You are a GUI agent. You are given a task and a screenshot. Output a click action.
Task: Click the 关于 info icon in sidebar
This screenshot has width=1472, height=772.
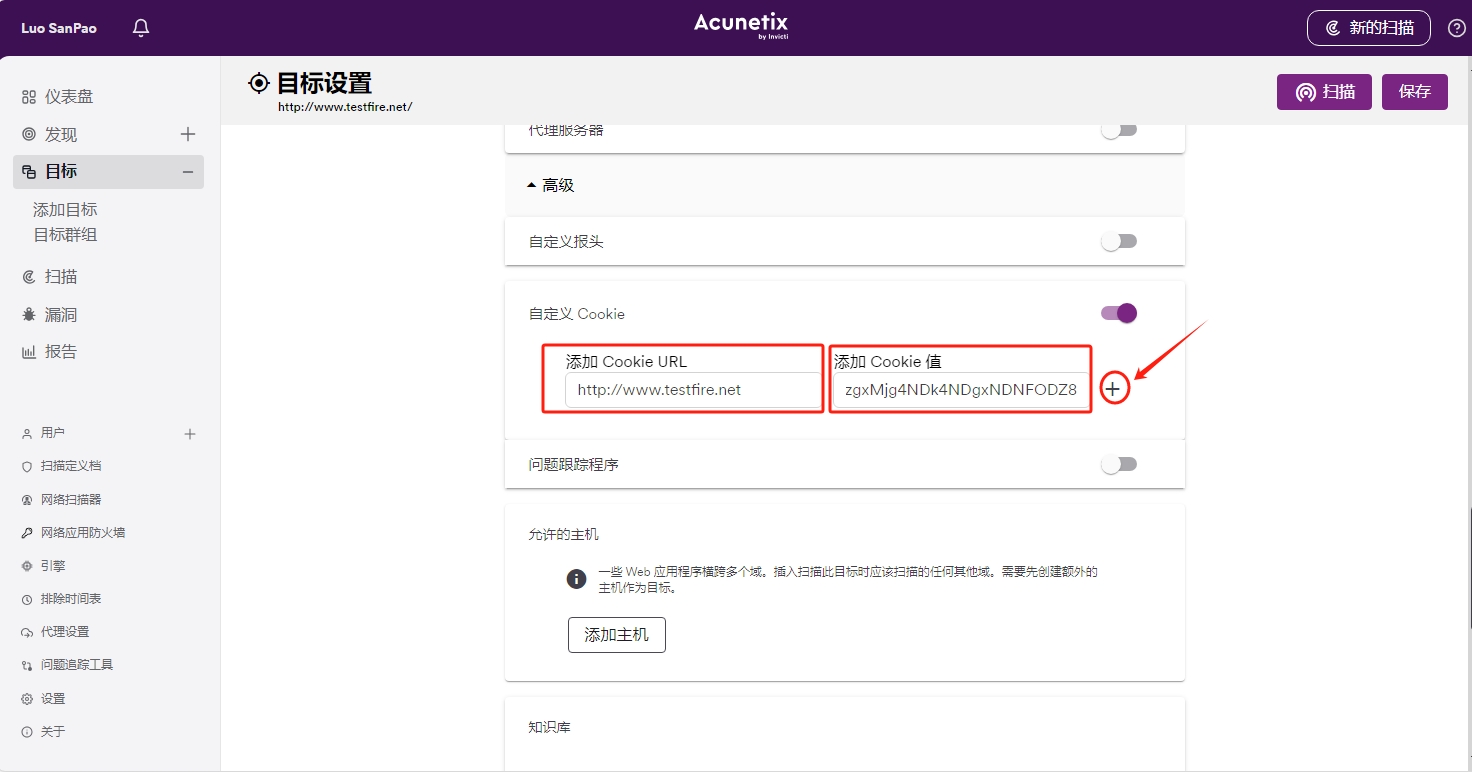click(27, 732)
